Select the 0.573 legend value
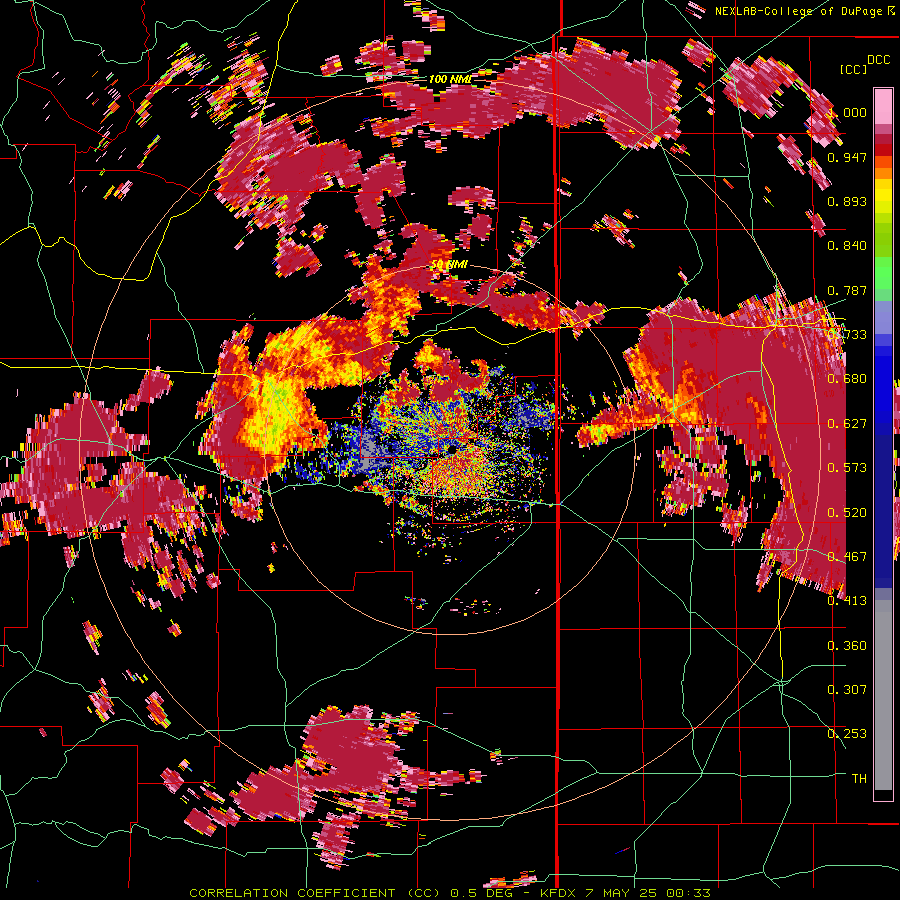 (847, 468)
